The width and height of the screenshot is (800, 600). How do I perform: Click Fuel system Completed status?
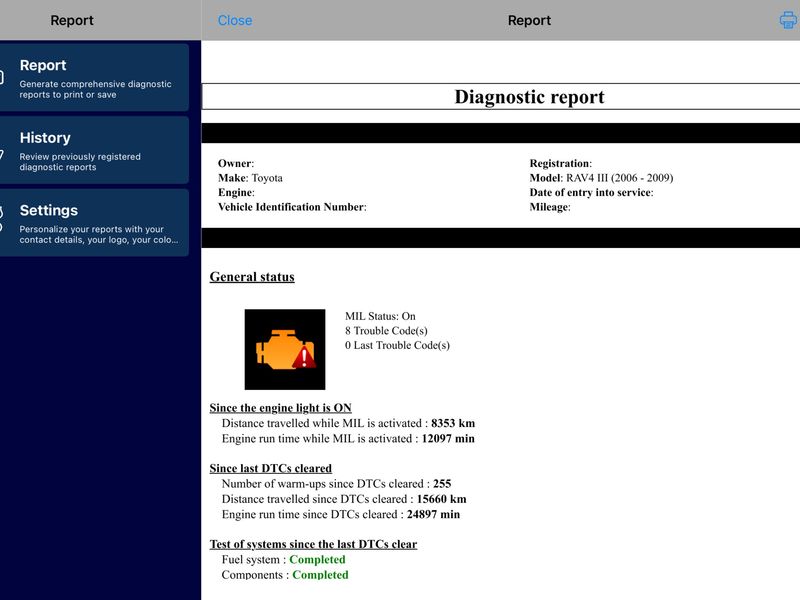click(x=317, y=560)
